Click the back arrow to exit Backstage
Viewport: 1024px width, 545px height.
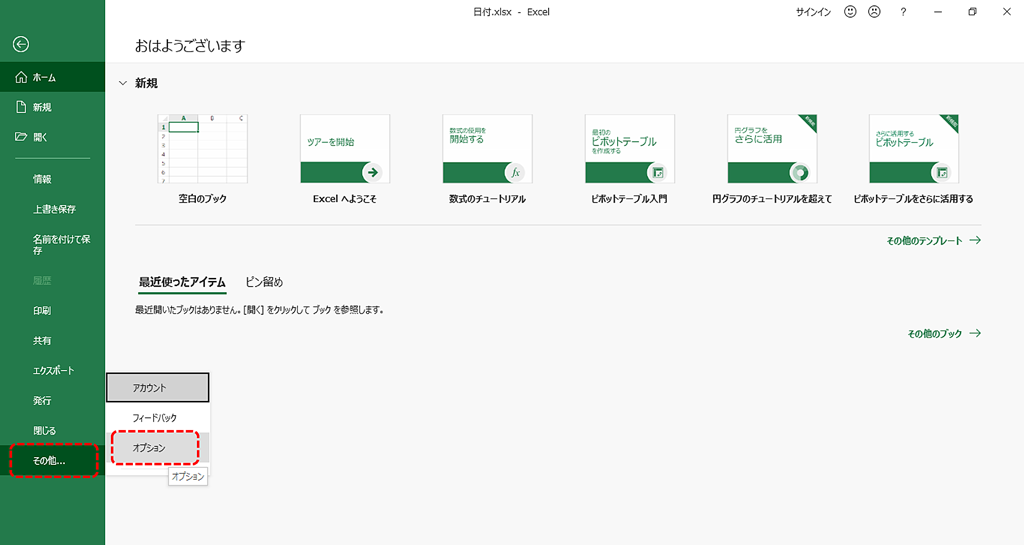pyautogui.click(x=21, y=44)
